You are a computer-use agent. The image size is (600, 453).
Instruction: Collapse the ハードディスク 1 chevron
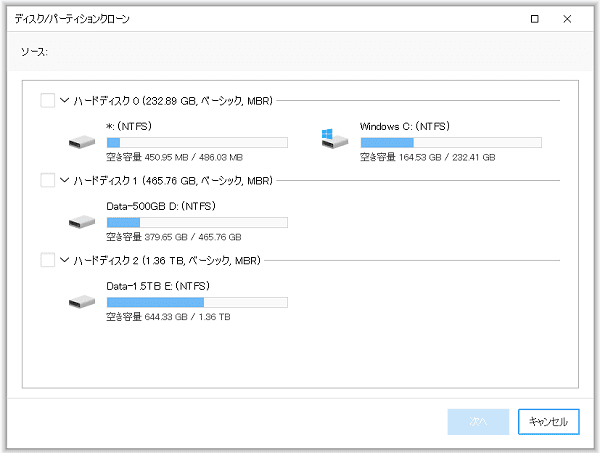[x=66, y=180]
